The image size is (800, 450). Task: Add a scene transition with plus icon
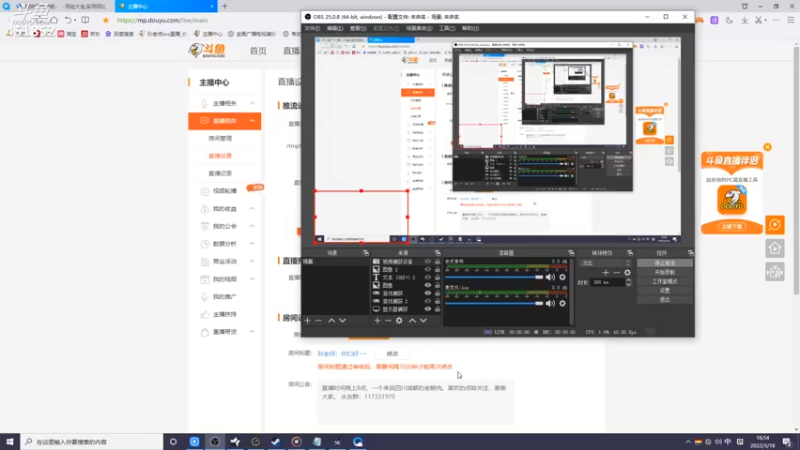point(606,272)
